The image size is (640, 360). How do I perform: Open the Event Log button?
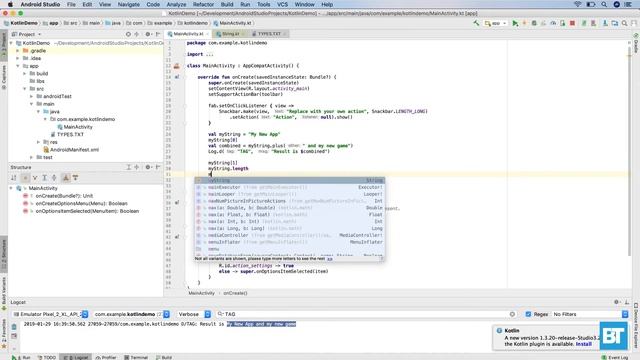(615, 357)
